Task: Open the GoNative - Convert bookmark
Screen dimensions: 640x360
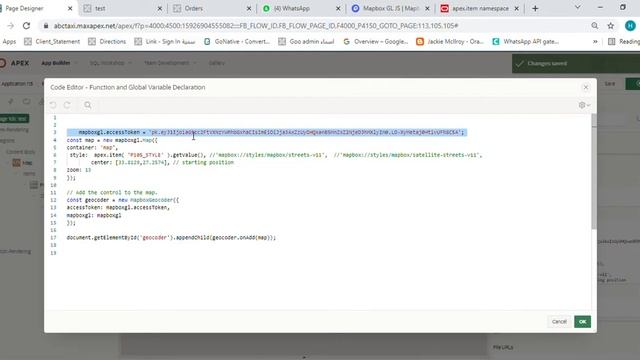Action: point(237,42)
